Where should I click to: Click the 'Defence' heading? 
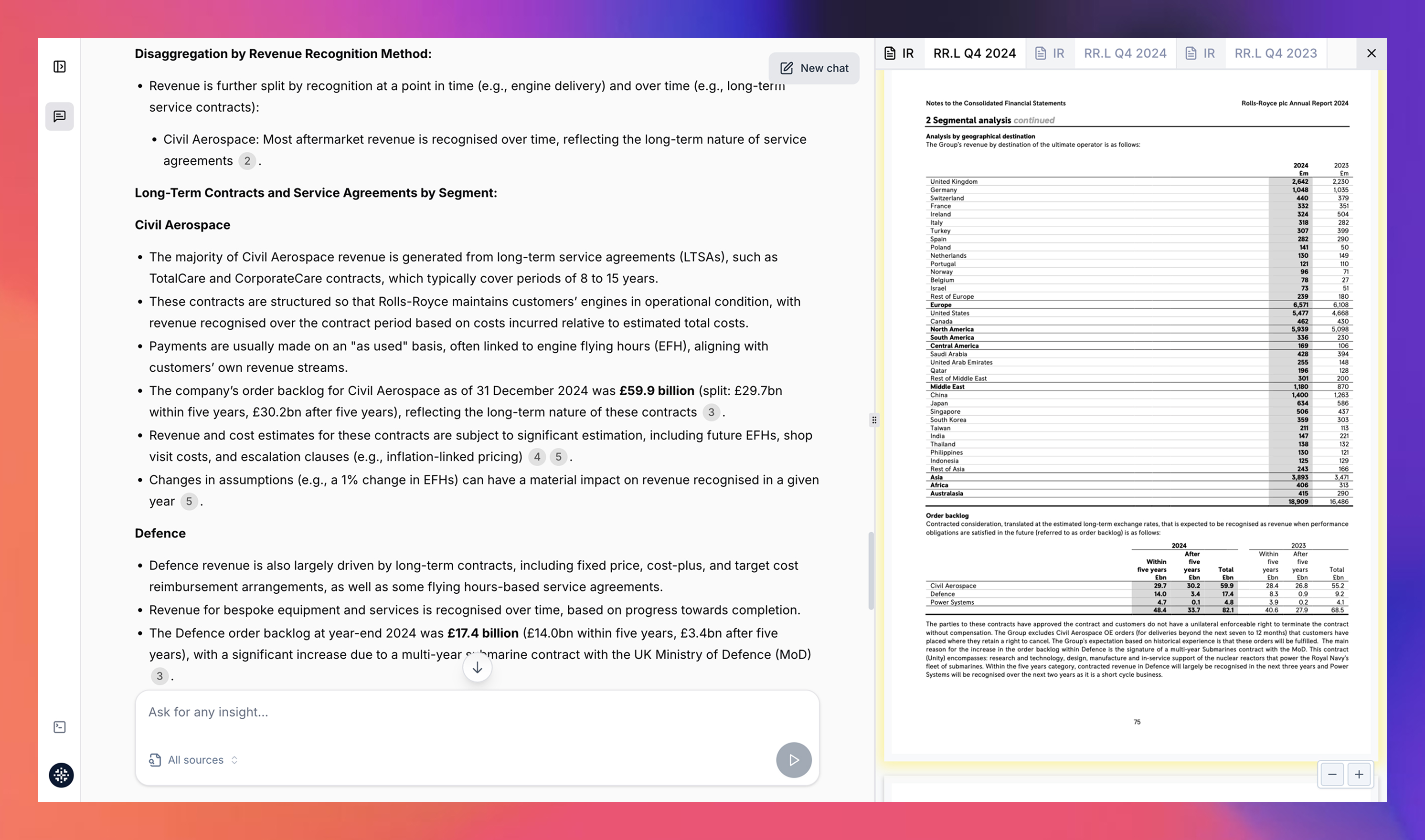160,533
